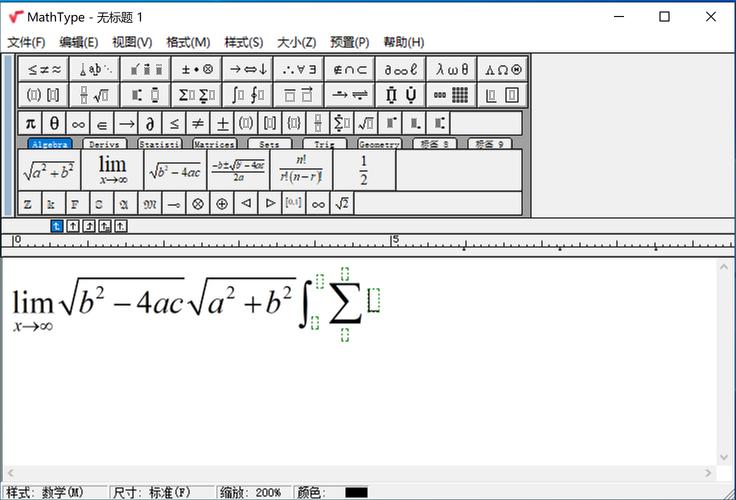Insert the plus-minus ± symbol

click(222, 123)
